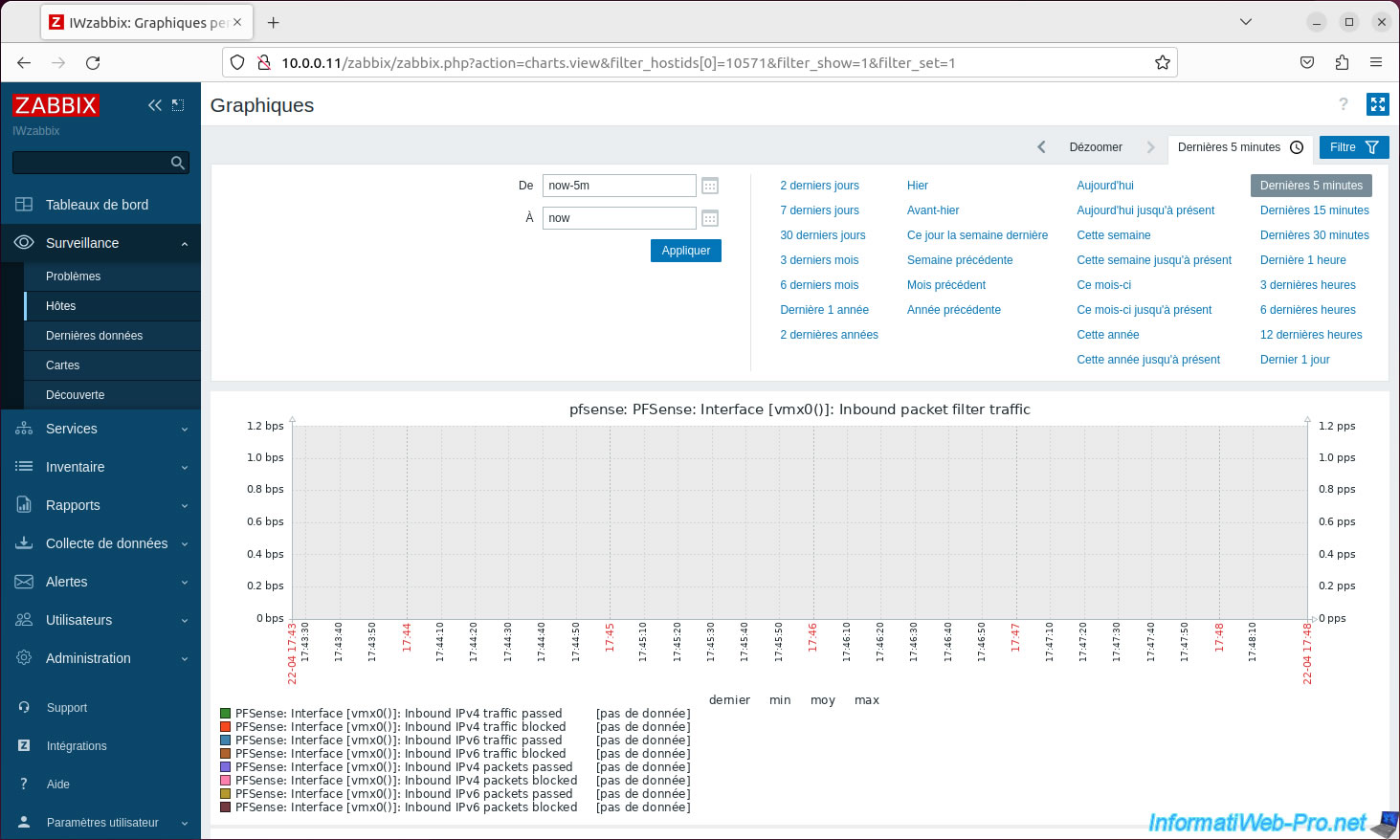Expand Paramètres utilisateur menu
This screenshot has width=1400, height=840.
pyautogui.click(x=101, y=823)
